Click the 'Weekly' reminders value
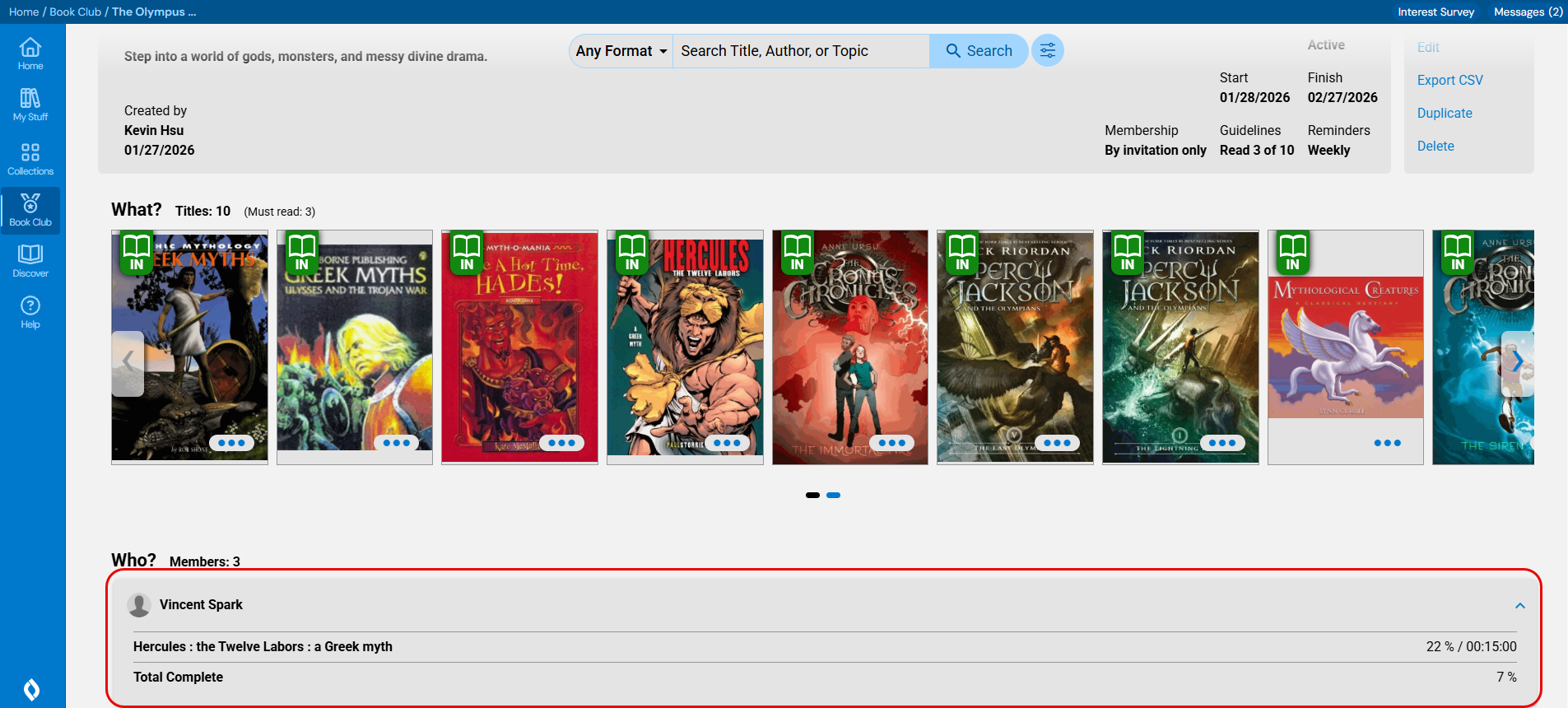This screenshot has width=1568, height=708. pyautogui.click(x=1328, y=150)
